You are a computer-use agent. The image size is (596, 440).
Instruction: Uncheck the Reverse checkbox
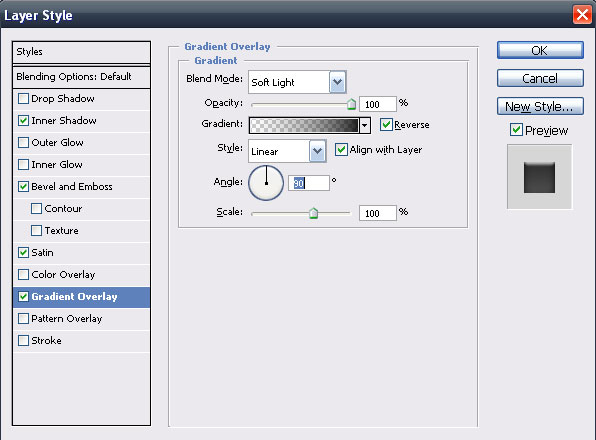point(386,125)
